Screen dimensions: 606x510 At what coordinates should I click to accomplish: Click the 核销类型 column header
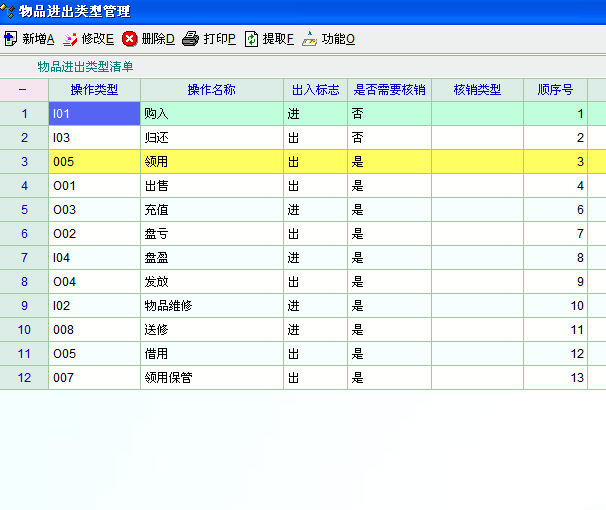(477, 89)
